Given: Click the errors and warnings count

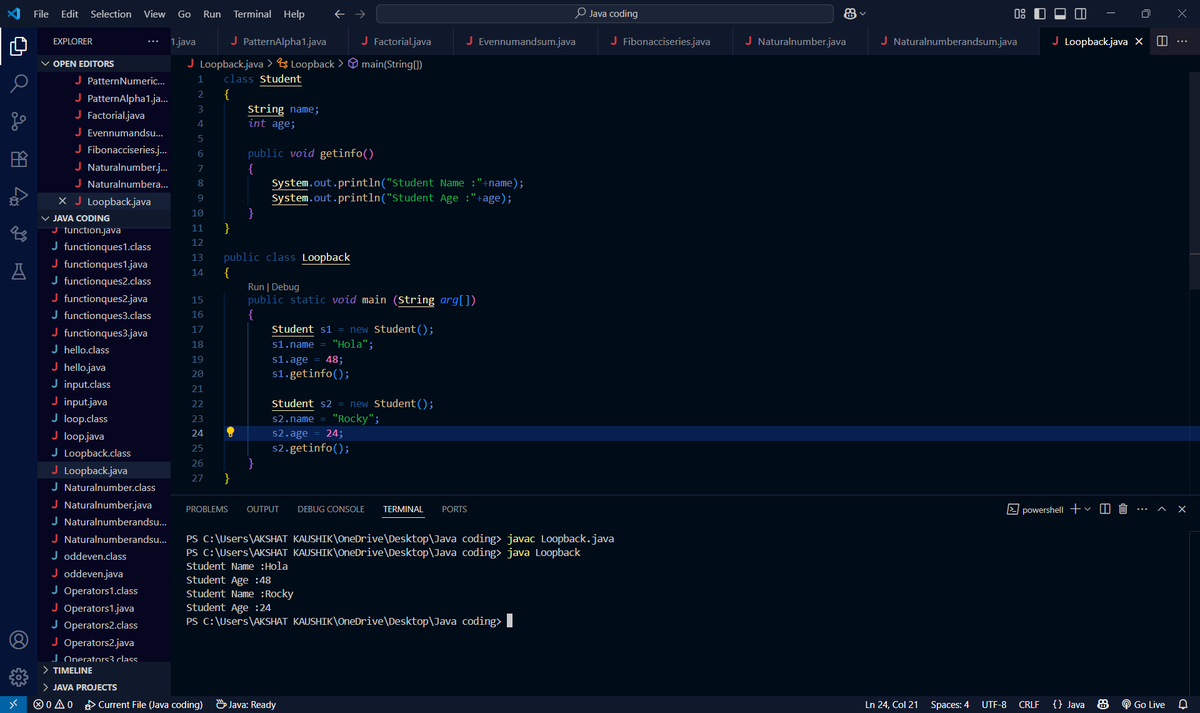Looking at the screenshot, I should point(53,705).
